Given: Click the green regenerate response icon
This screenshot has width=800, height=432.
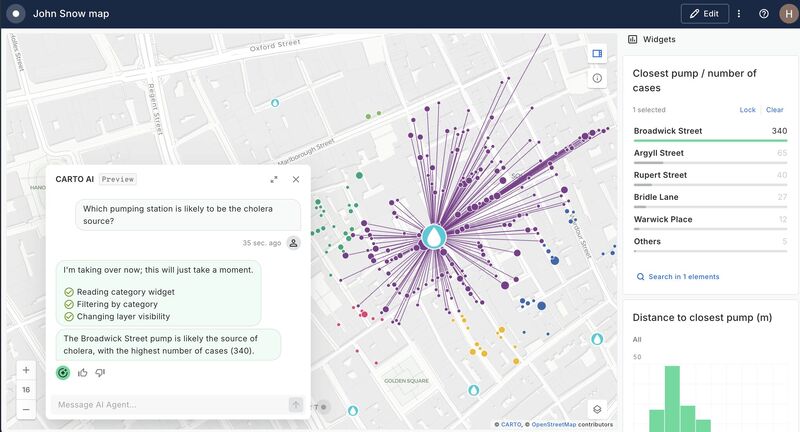Looking at the screenshot, I should pyautogui.click(x=63, y=373).
